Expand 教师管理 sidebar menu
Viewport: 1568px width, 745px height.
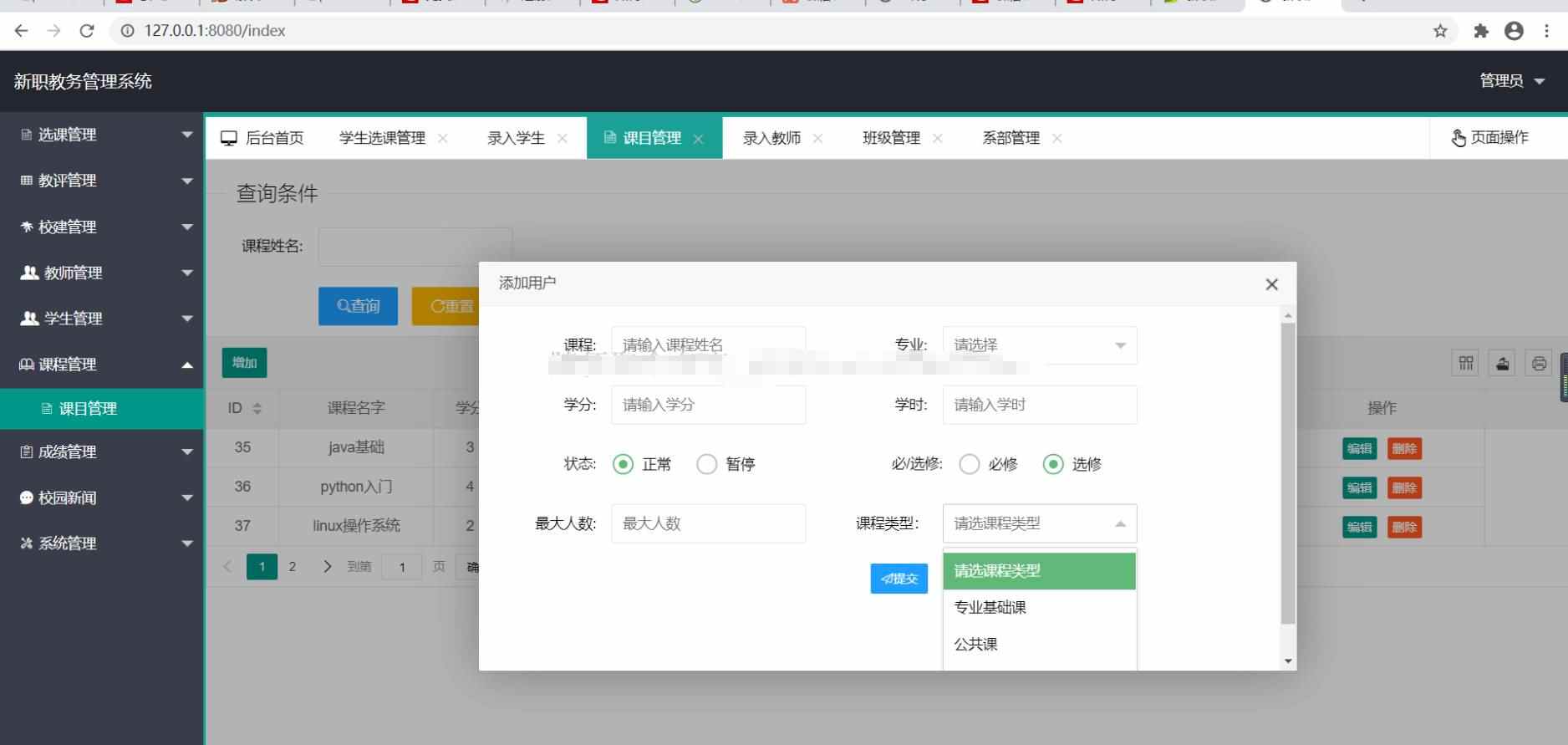pos(102,273)
